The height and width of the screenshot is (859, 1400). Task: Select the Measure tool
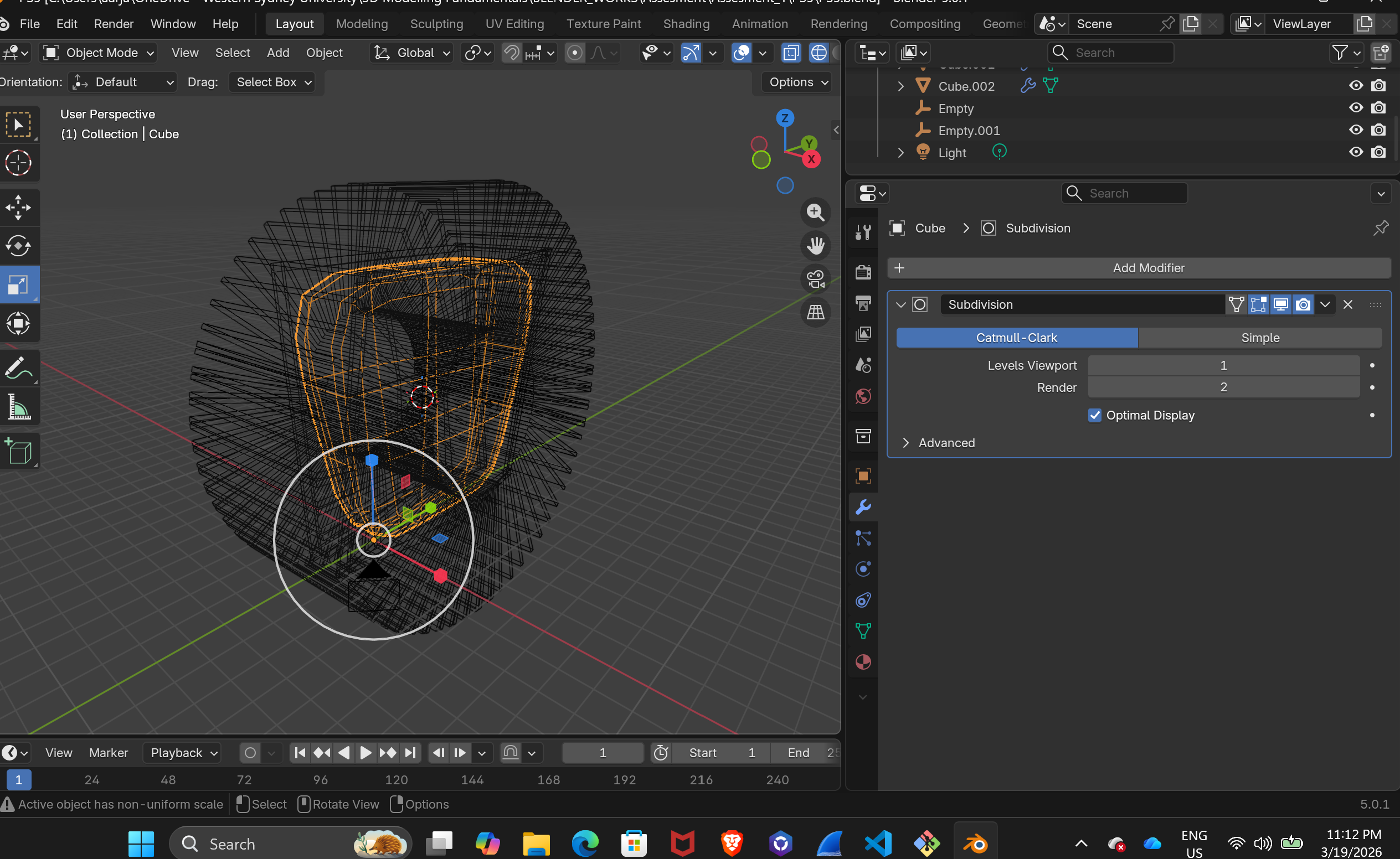tap(18, 407)
